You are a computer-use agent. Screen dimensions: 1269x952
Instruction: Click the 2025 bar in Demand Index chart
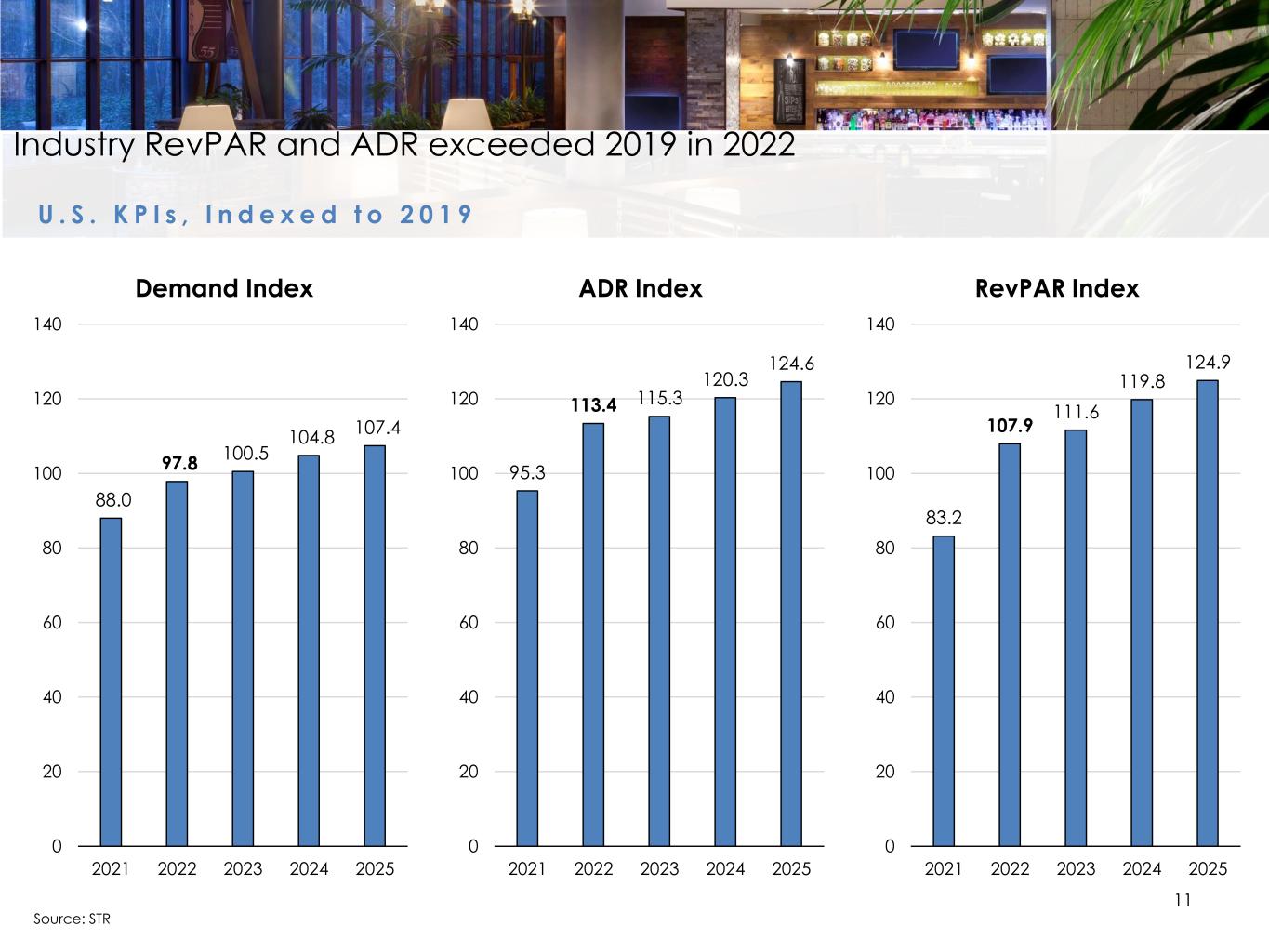tap(375, 645)
